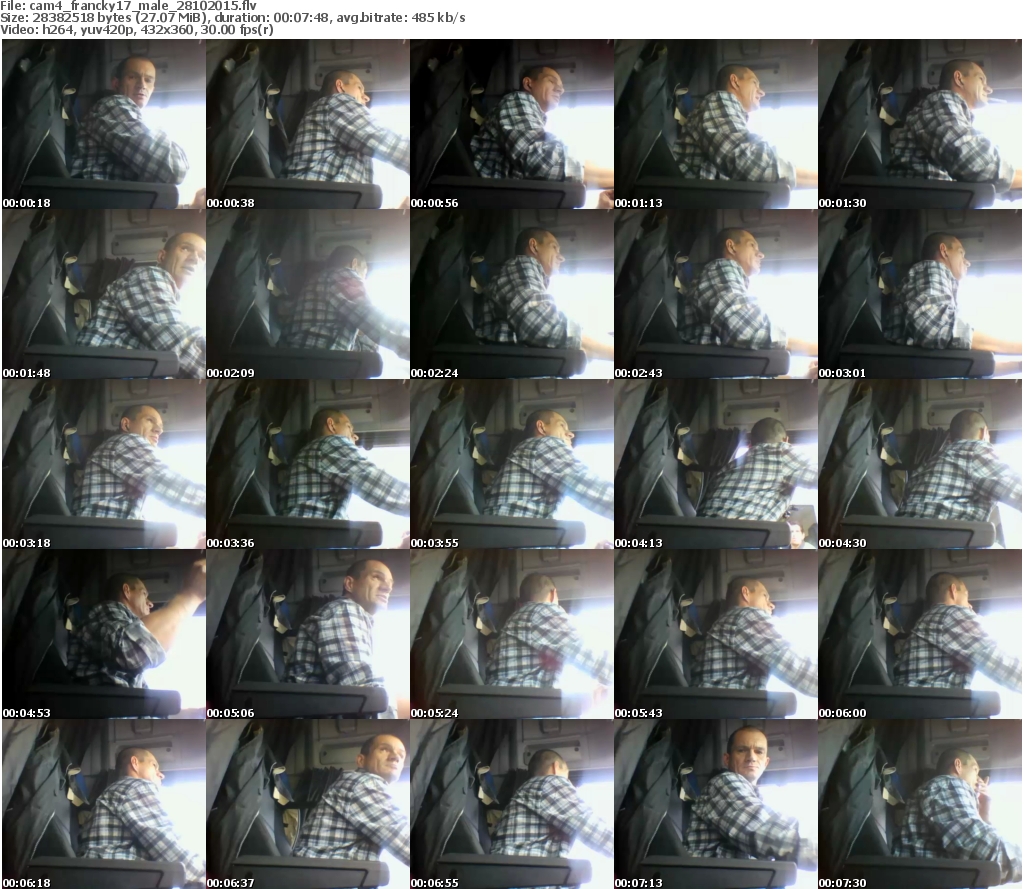Image resolution: width=1024 pixels, height=889 pixels.
Task: Click the file size and duration line
Action: click(x=232, y=18)
